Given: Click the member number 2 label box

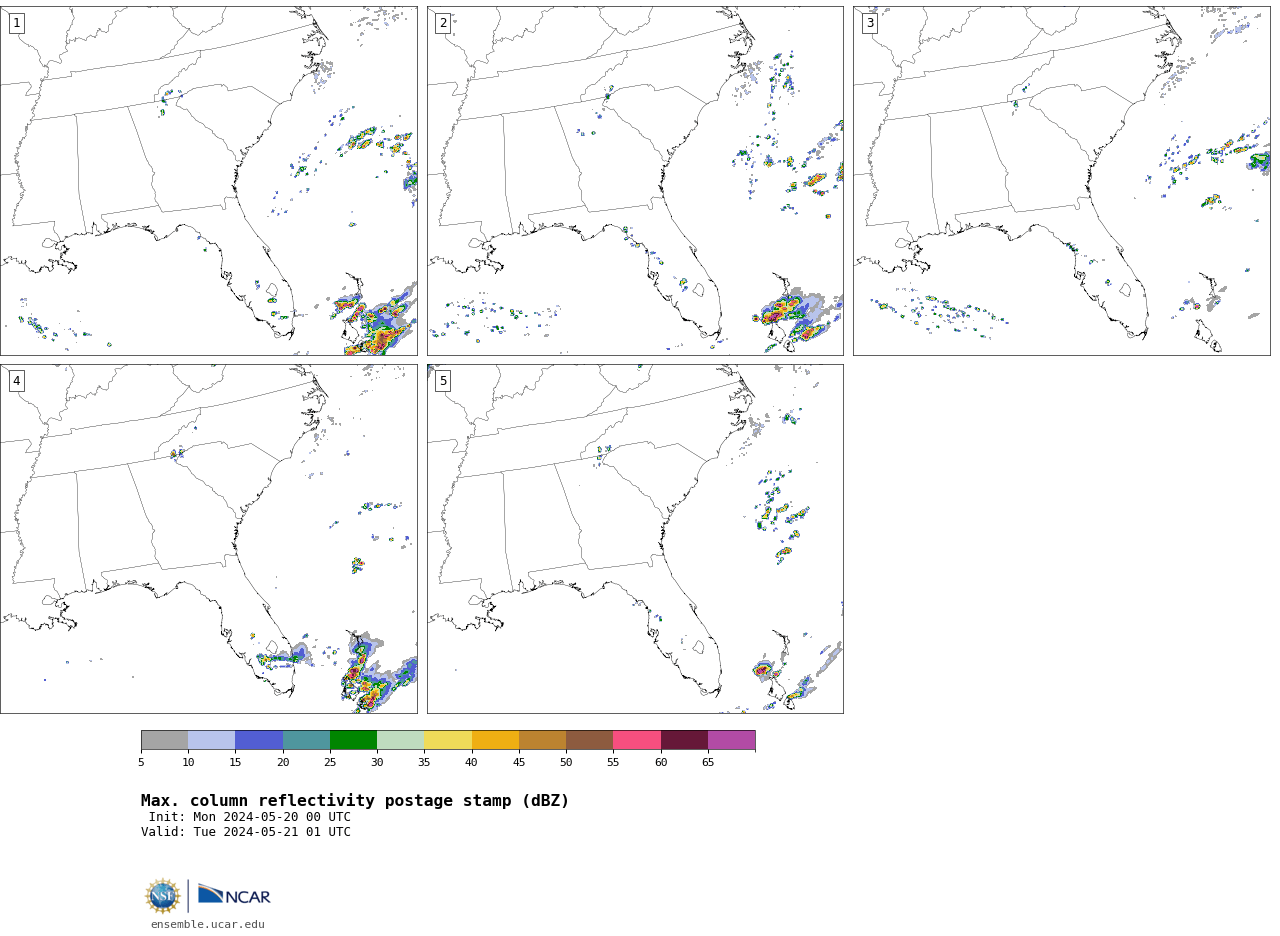Looking at the screenshot, I should click(443, 23).
